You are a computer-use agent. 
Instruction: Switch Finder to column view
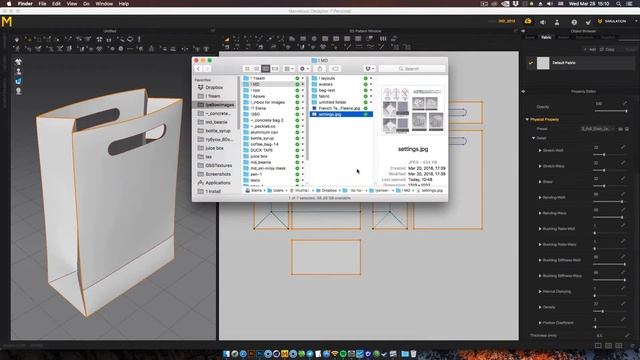pyautogui.click(x=266, y=69)
